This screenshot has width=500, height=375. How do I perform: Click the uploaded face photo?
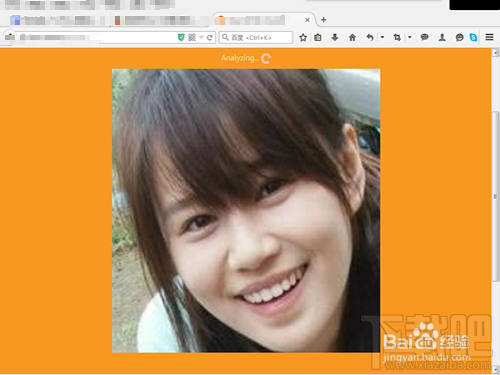[246, 211]
